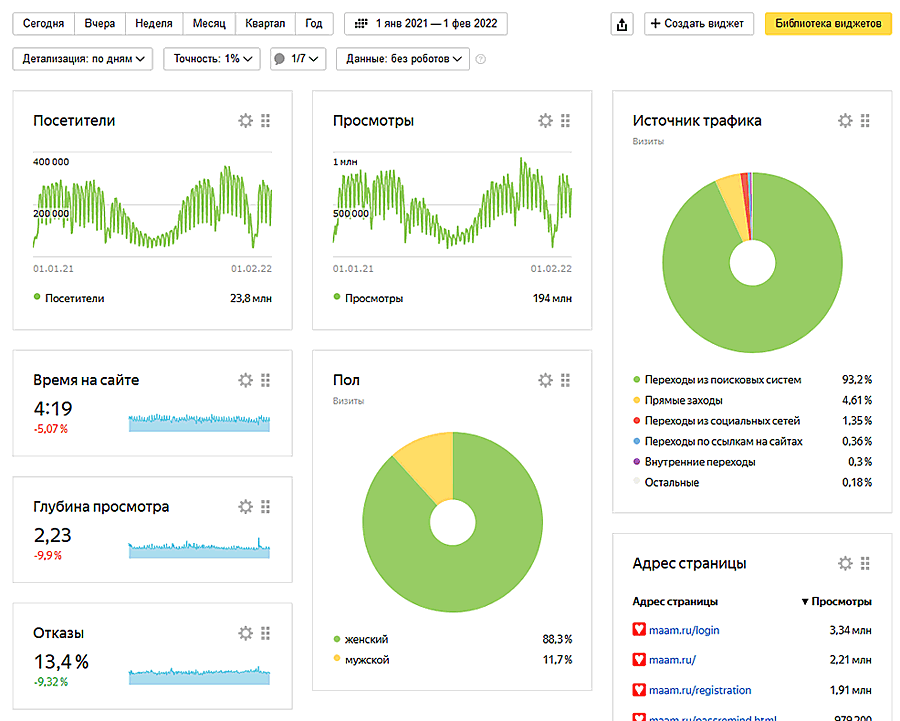The width and height of the screenshot is (900, 721).
Task: Open the Точность: 1% dropdown
Action: pos(212,60)
